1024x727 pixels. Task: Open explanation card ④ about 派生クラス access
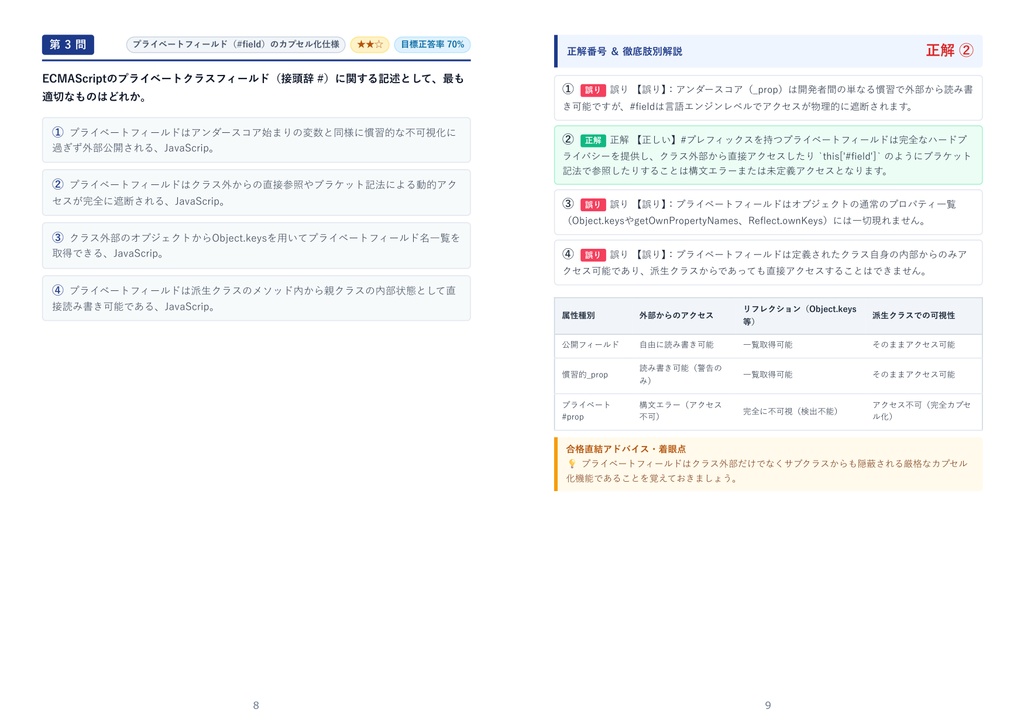[x=768, y=263]
